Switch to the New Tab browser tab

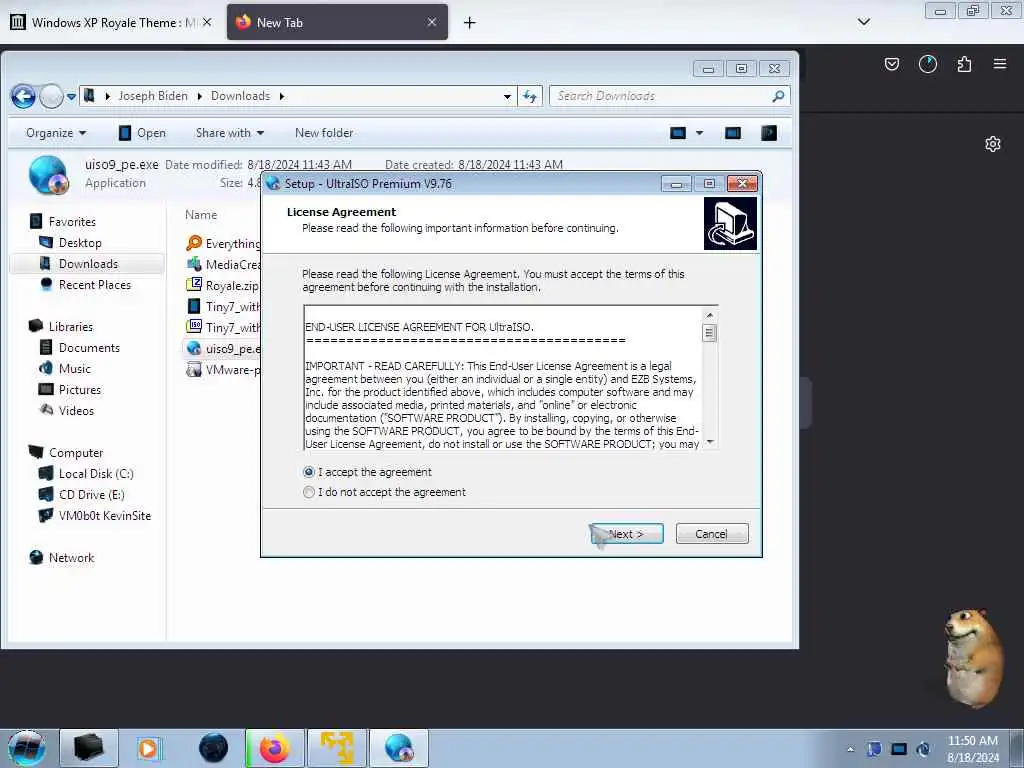click(337, 22)
